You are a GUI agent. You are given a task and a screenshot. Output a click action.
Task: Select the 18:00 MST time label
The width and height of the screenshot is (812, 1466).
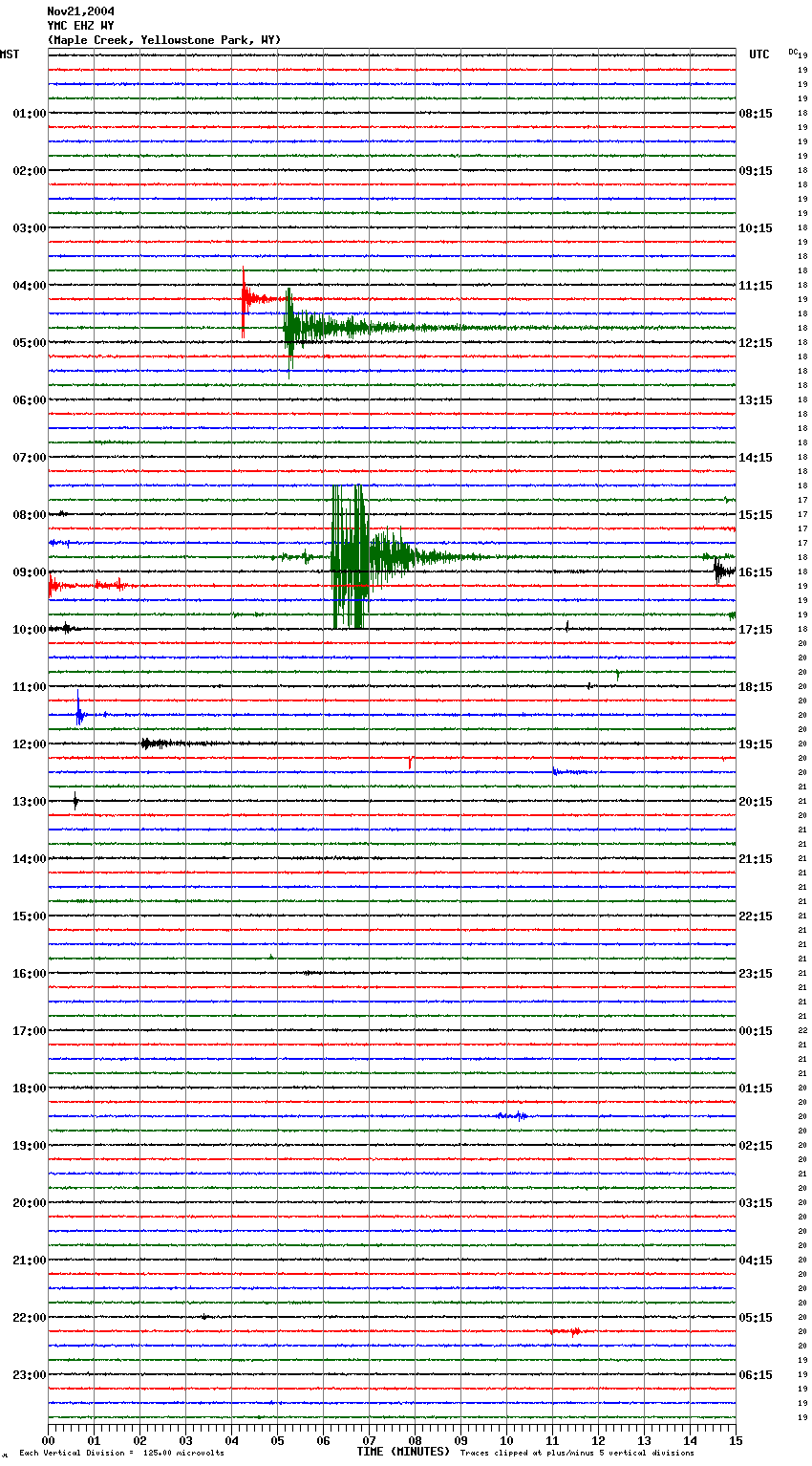(x=30, y=1089)
